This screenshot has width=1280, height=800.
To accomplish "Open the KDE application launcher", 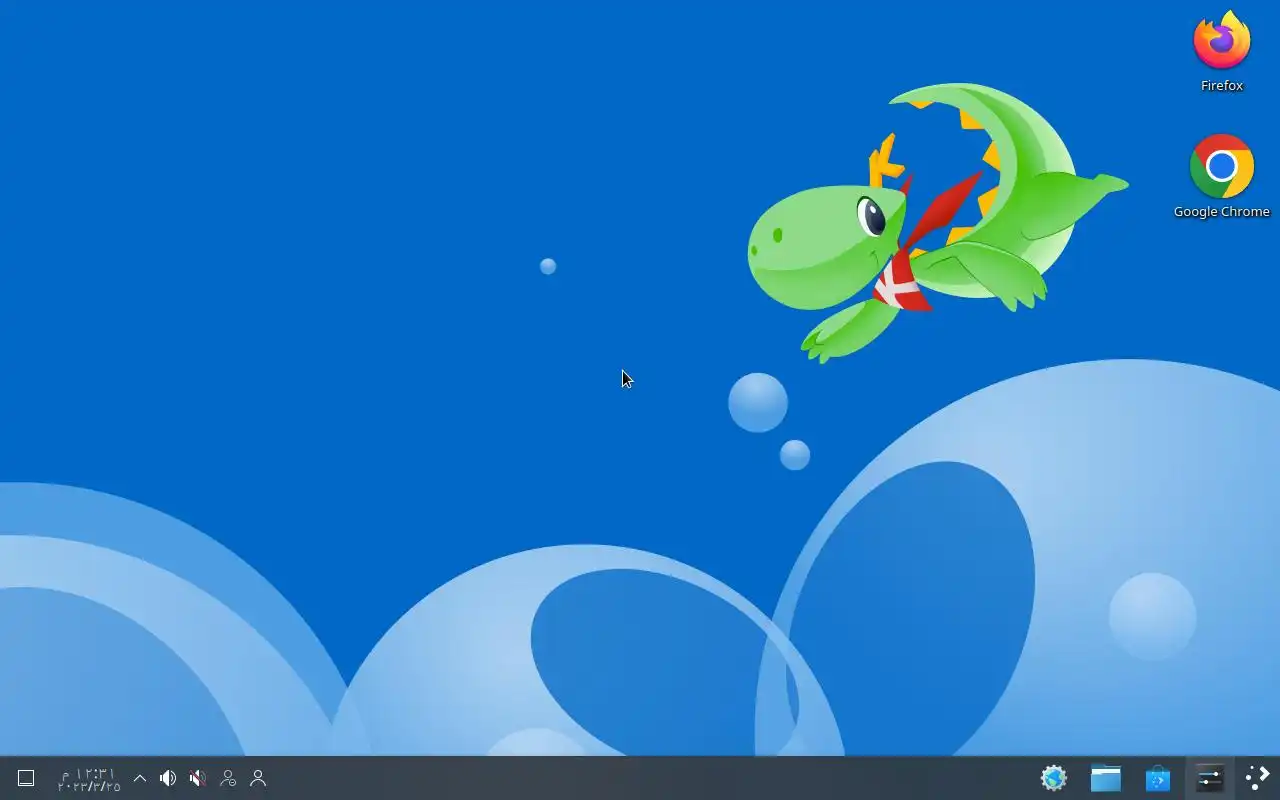I will (1257, 778).
